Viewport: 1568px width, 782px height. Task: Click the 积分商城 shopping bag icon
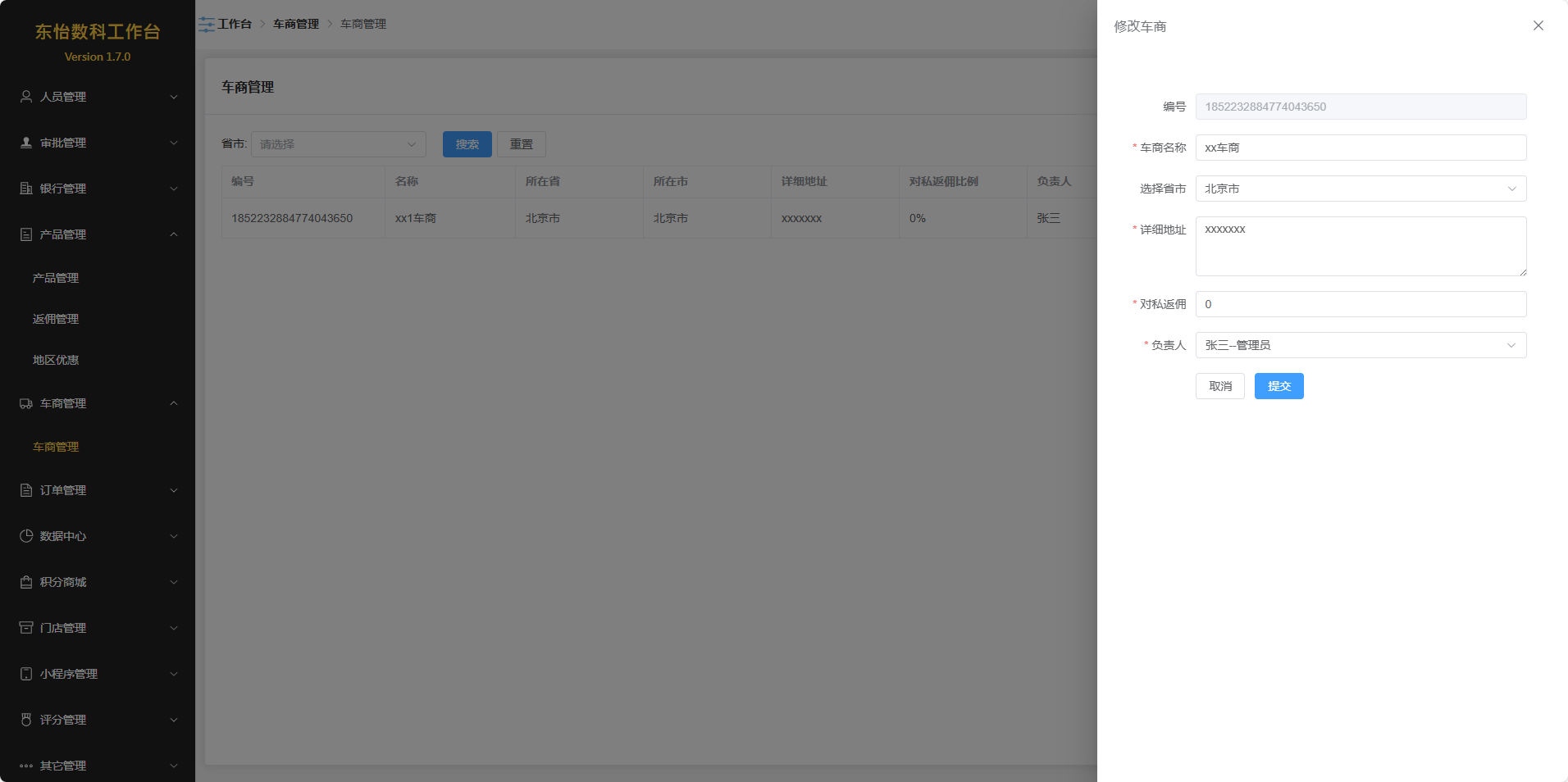pos(26,582)
